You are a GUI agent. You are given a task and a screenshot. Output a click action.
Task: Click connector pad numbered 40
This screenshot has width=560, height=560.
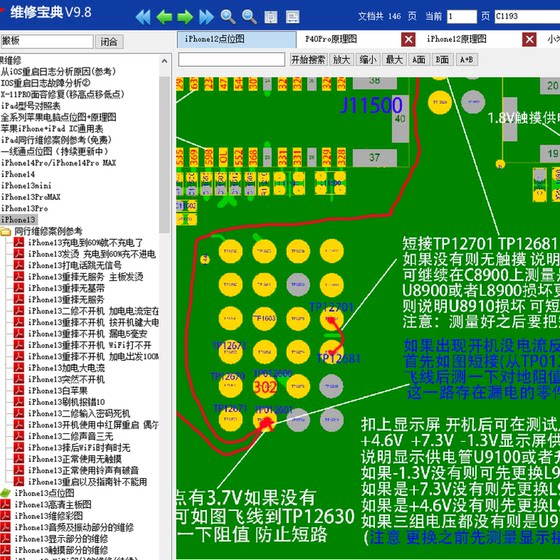pos(400,119)
